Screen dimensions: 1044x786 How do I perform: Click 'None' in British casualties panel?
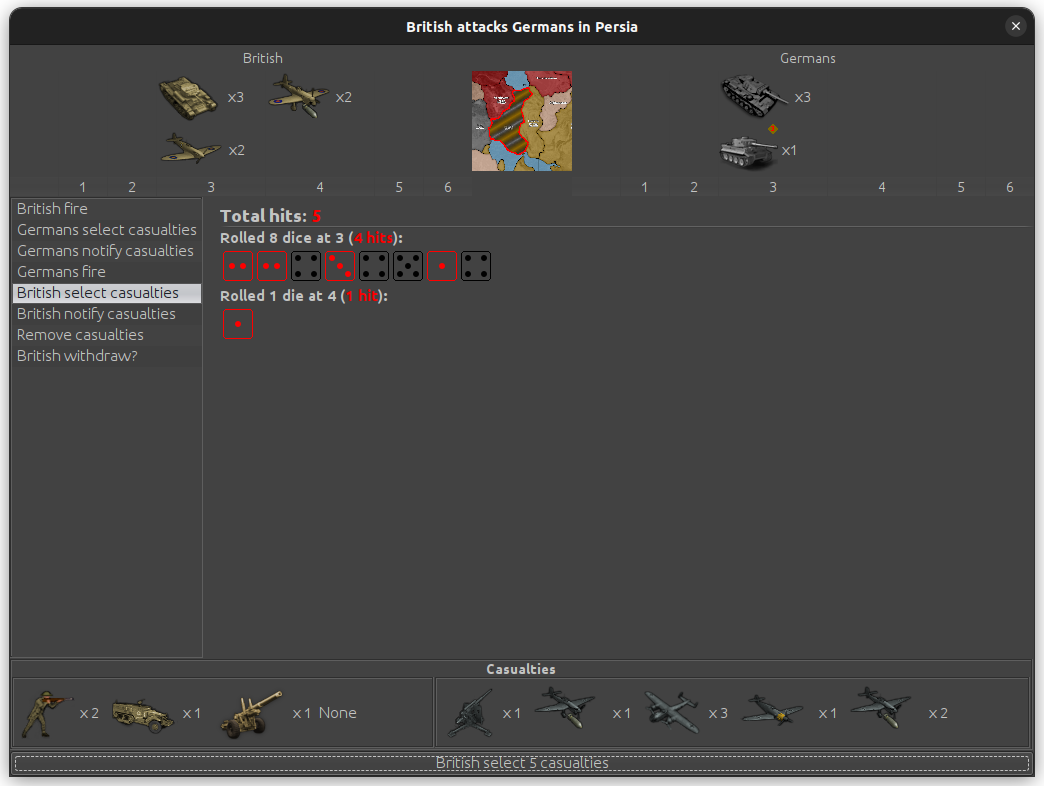(338, 713)
